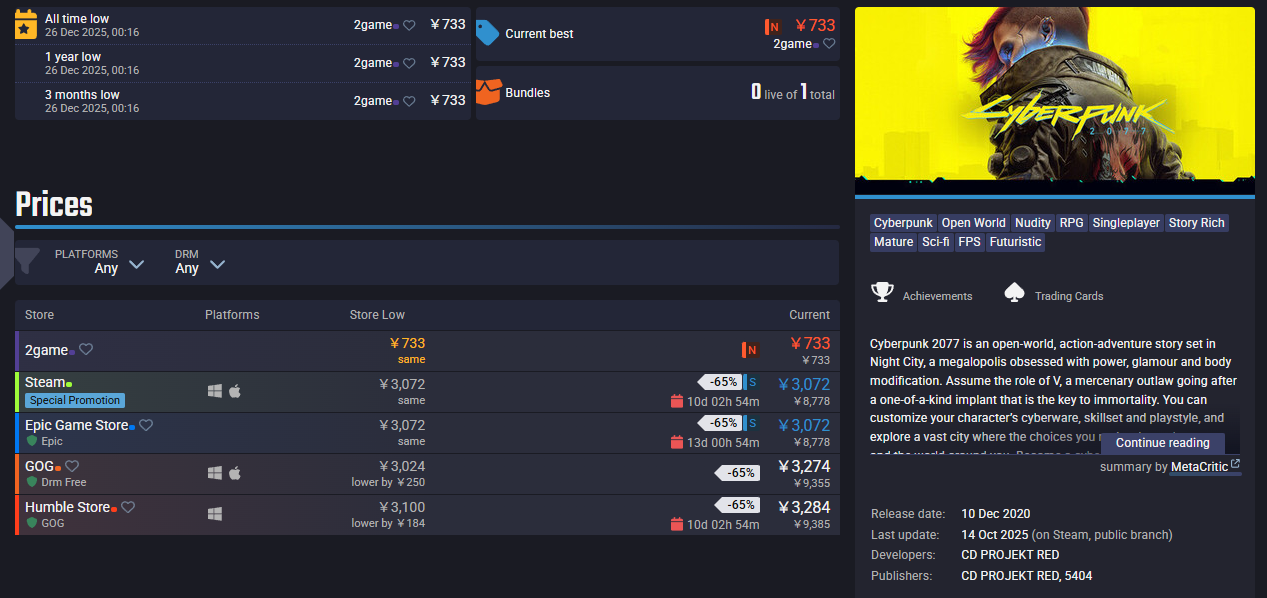Select the Story Rich tag

click(1196, 223)
